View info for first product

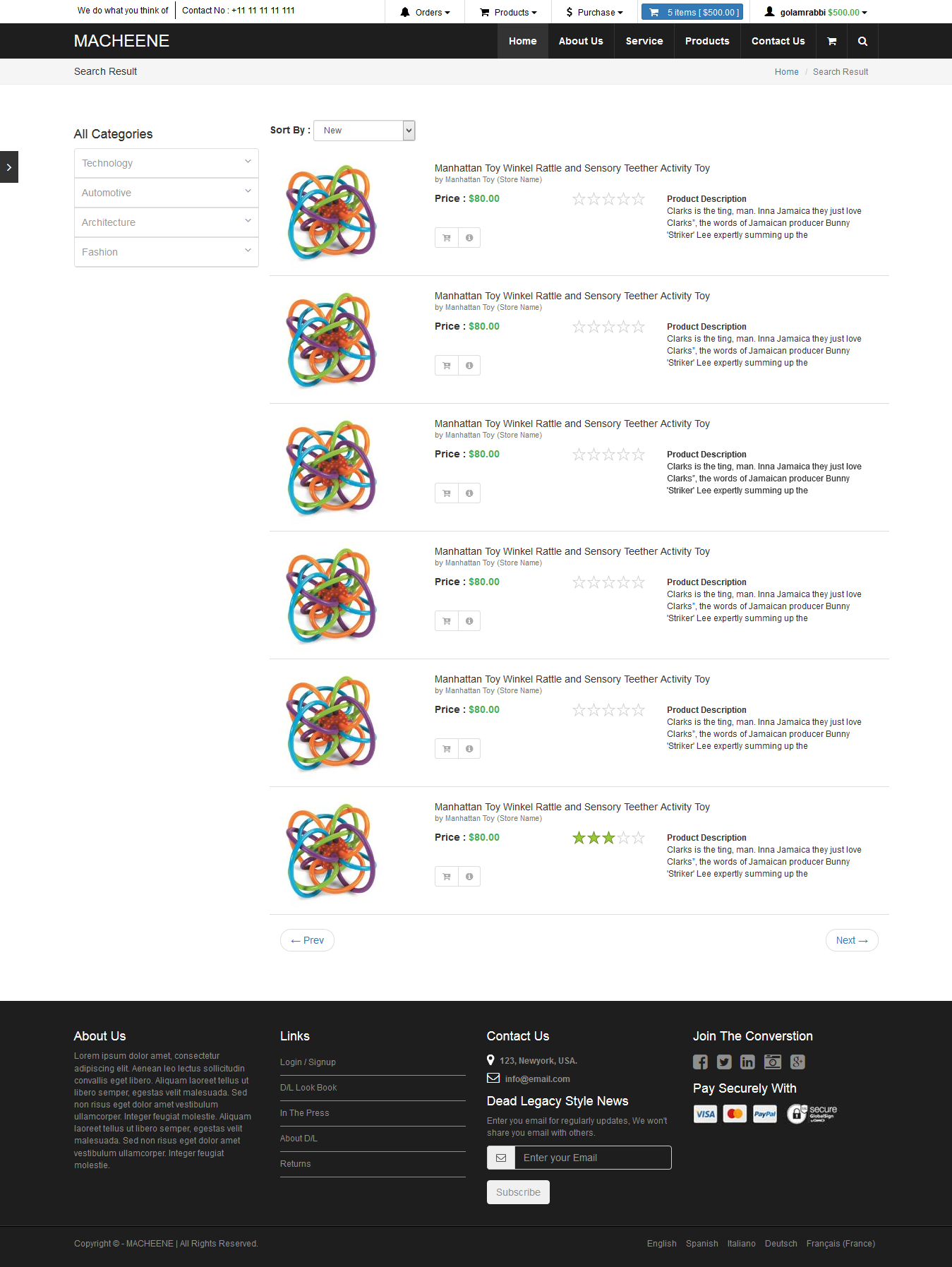click(x=469, y=238)
